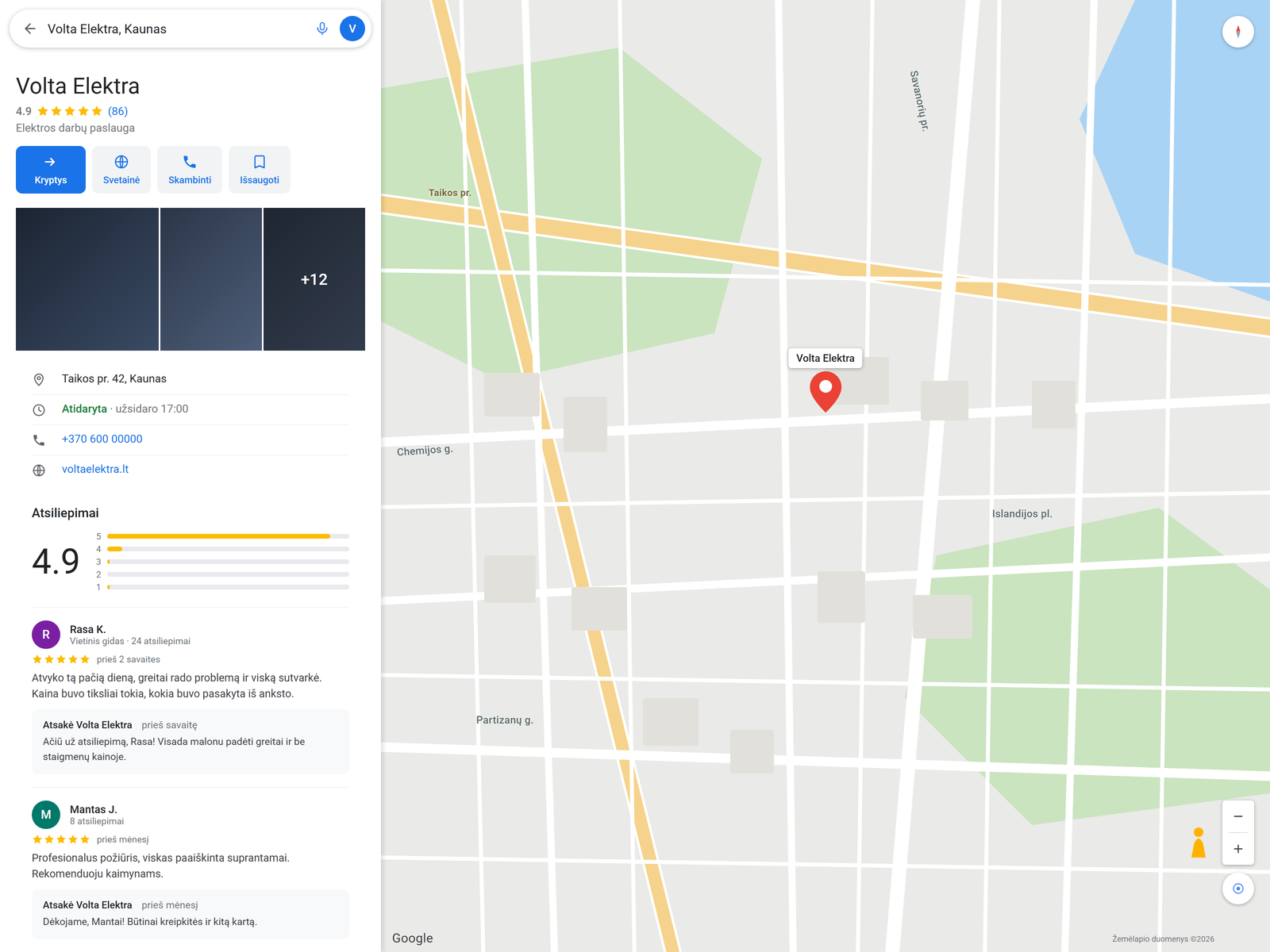The height and width of the screenshot is (952, 1270).
Task: Open the second business photo
Action: point(211,279)
